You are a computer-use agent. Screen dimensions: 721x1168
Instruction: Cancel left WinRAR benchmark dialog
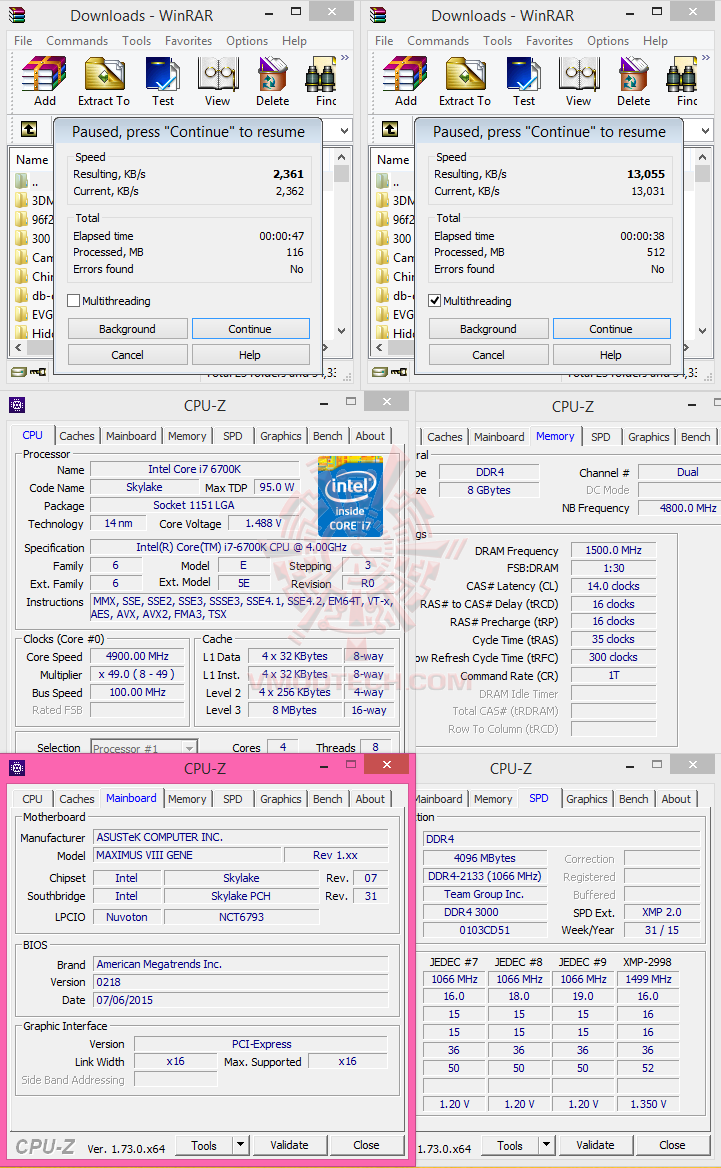pos(127,355)
